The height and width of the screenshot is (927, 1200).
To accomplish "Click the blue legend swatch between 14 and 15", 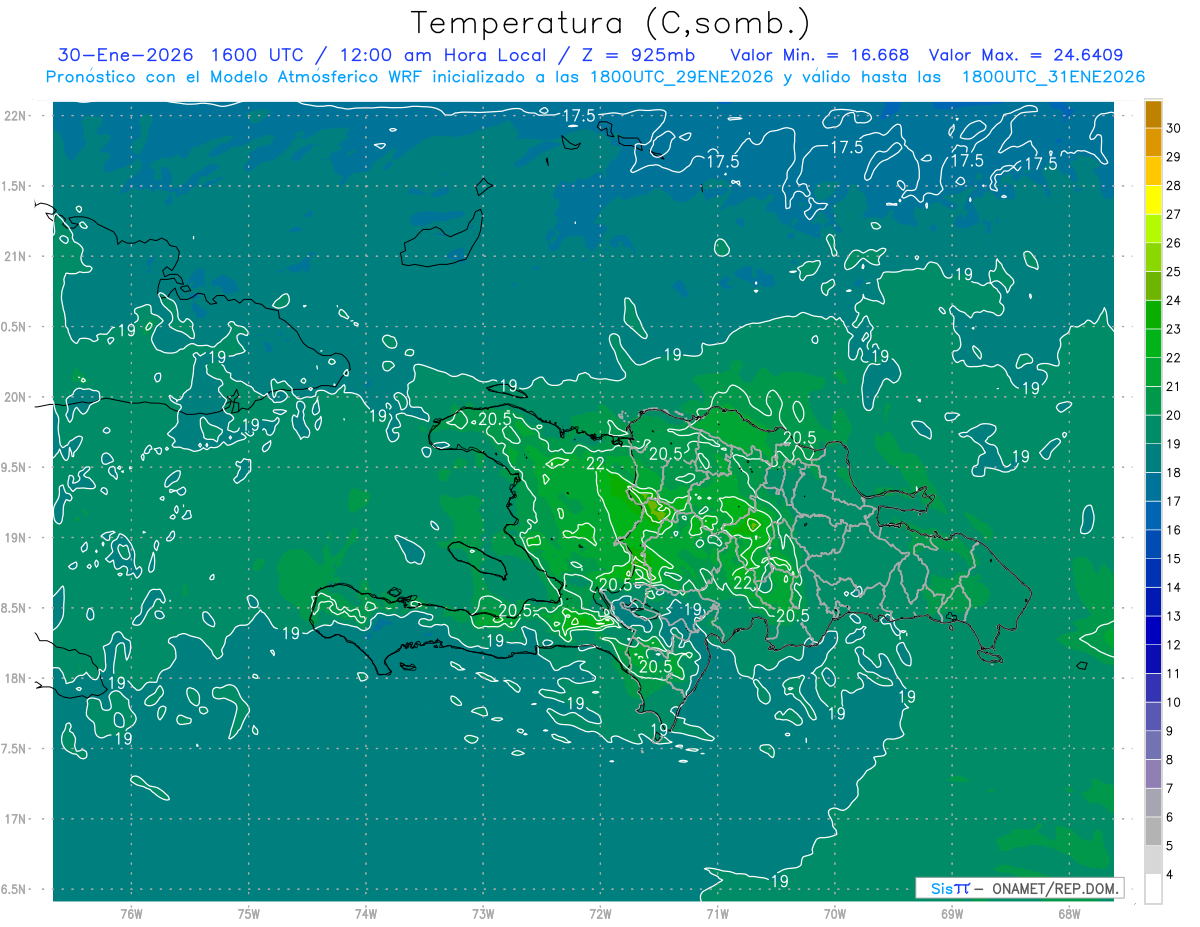I will click(1153, 573).
